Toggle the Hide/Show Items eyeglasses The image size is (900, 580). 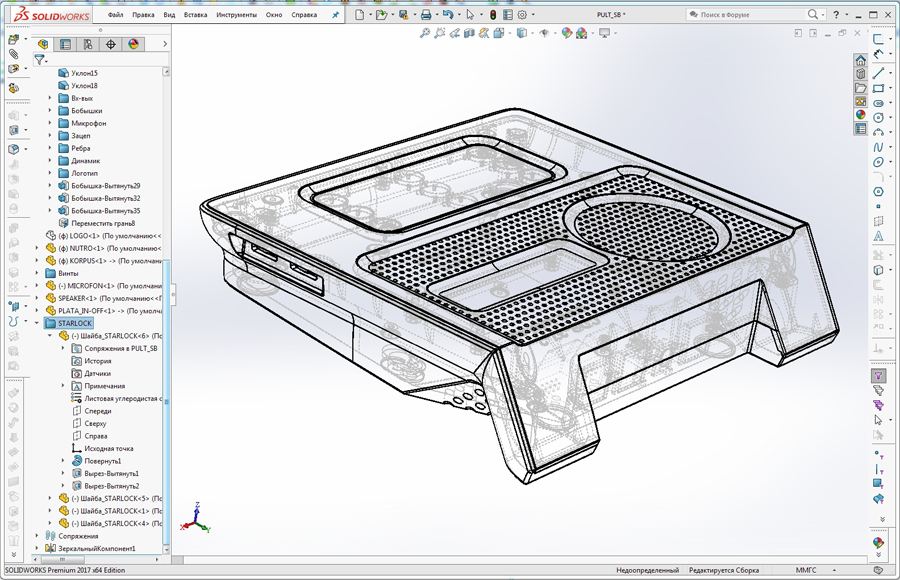pos(543,32)
